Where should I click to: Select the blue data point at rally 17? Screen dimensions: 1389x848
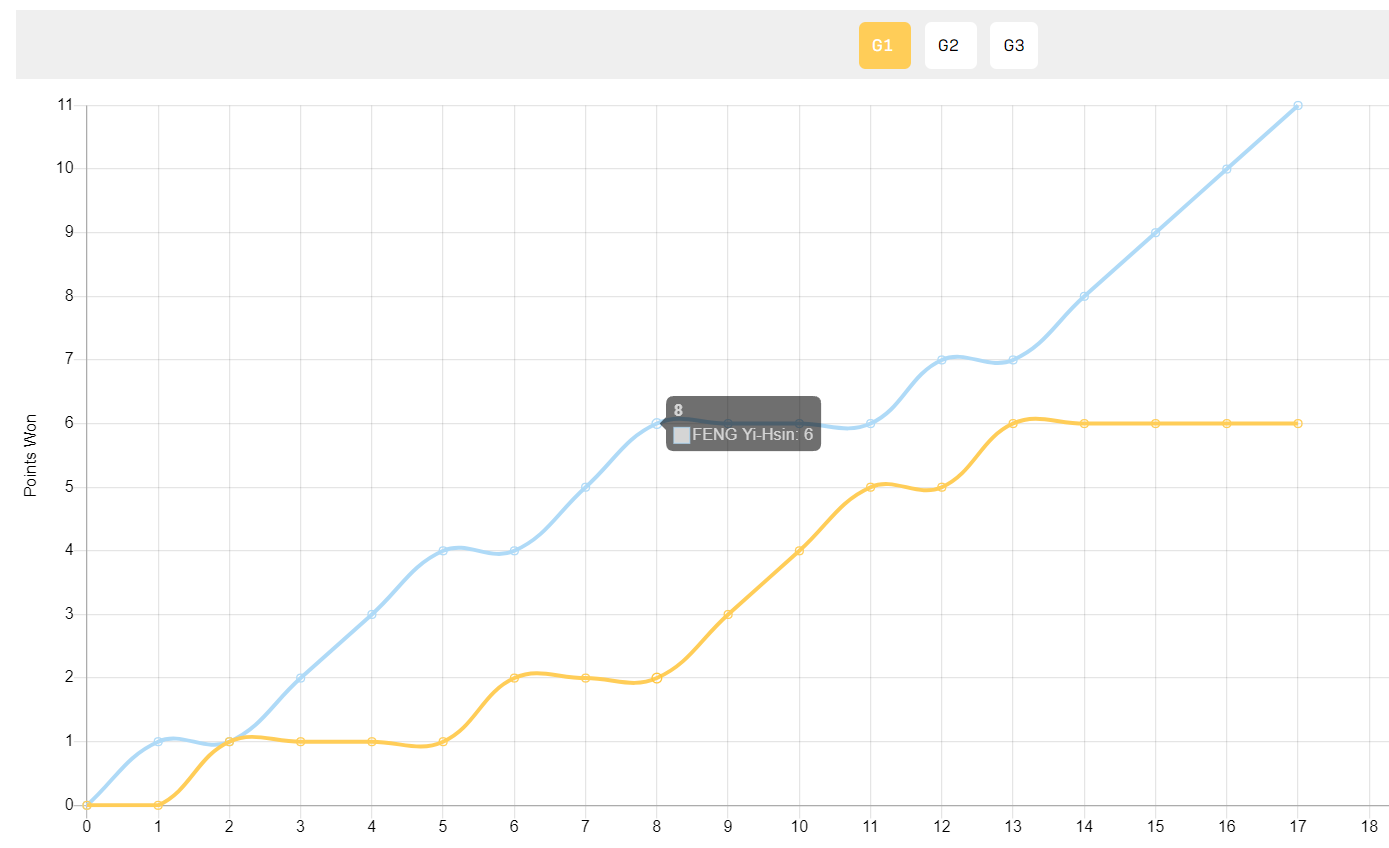1297,105
